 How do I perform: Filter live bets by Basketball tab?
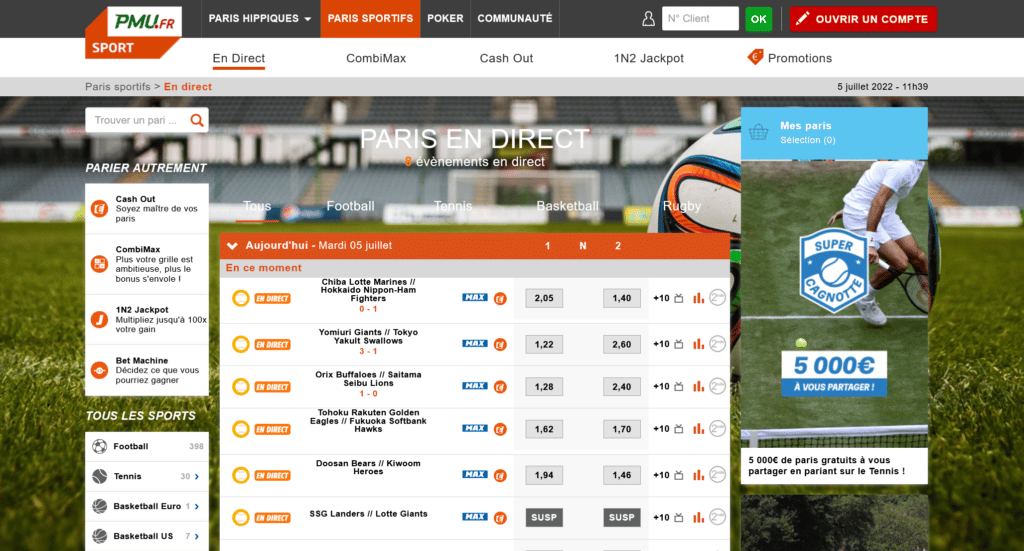(568, 206)
